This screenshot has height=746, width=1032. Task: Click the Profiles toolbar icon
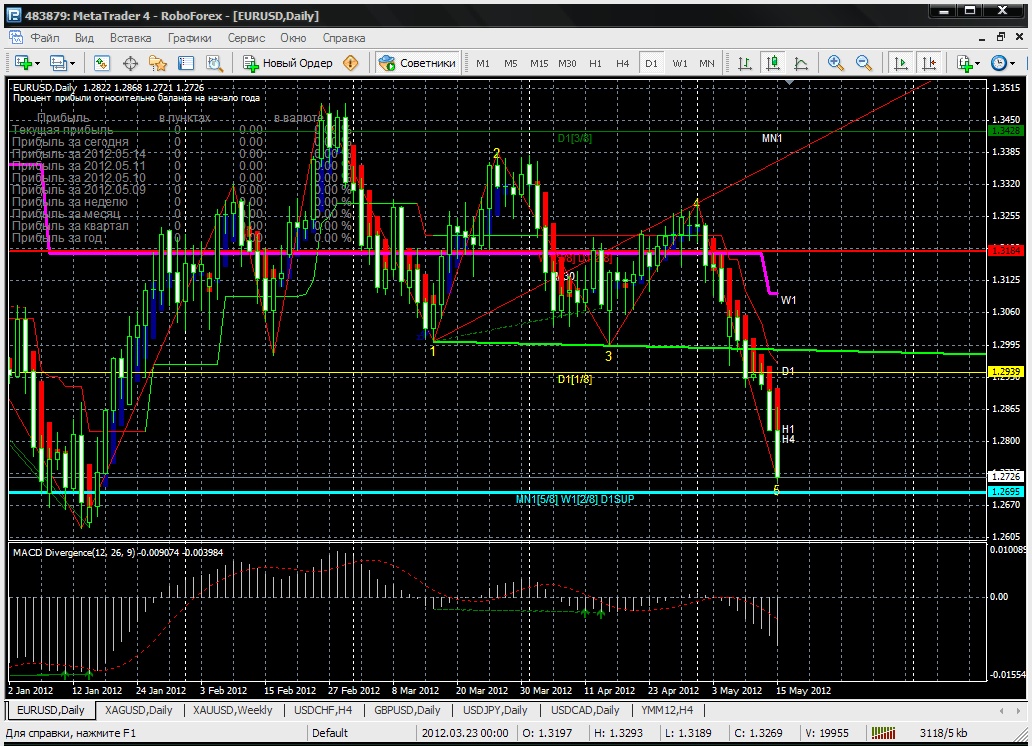(58, 63)
